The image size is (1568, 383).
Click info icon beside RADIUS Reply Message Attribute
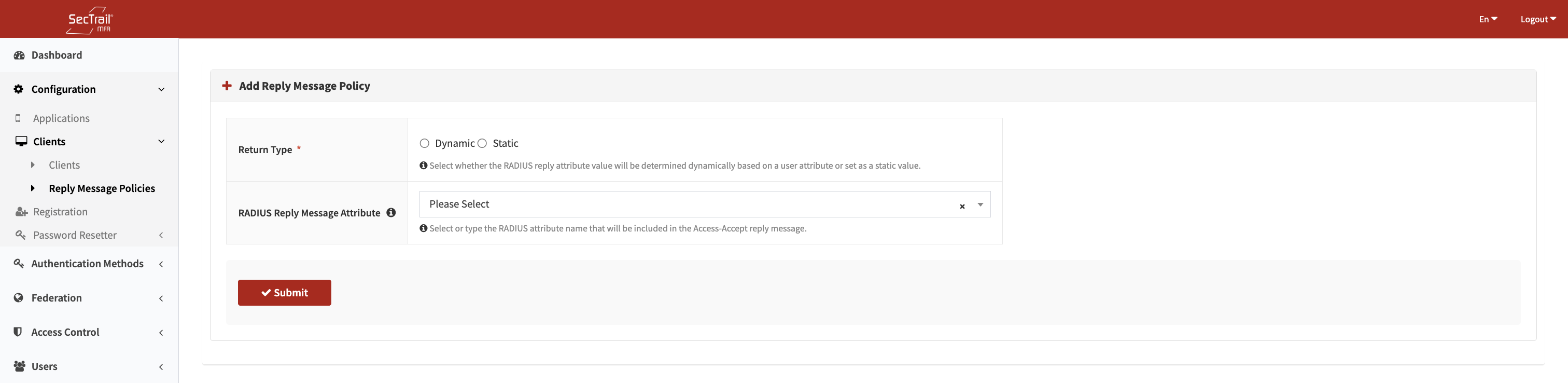(391, 212)
